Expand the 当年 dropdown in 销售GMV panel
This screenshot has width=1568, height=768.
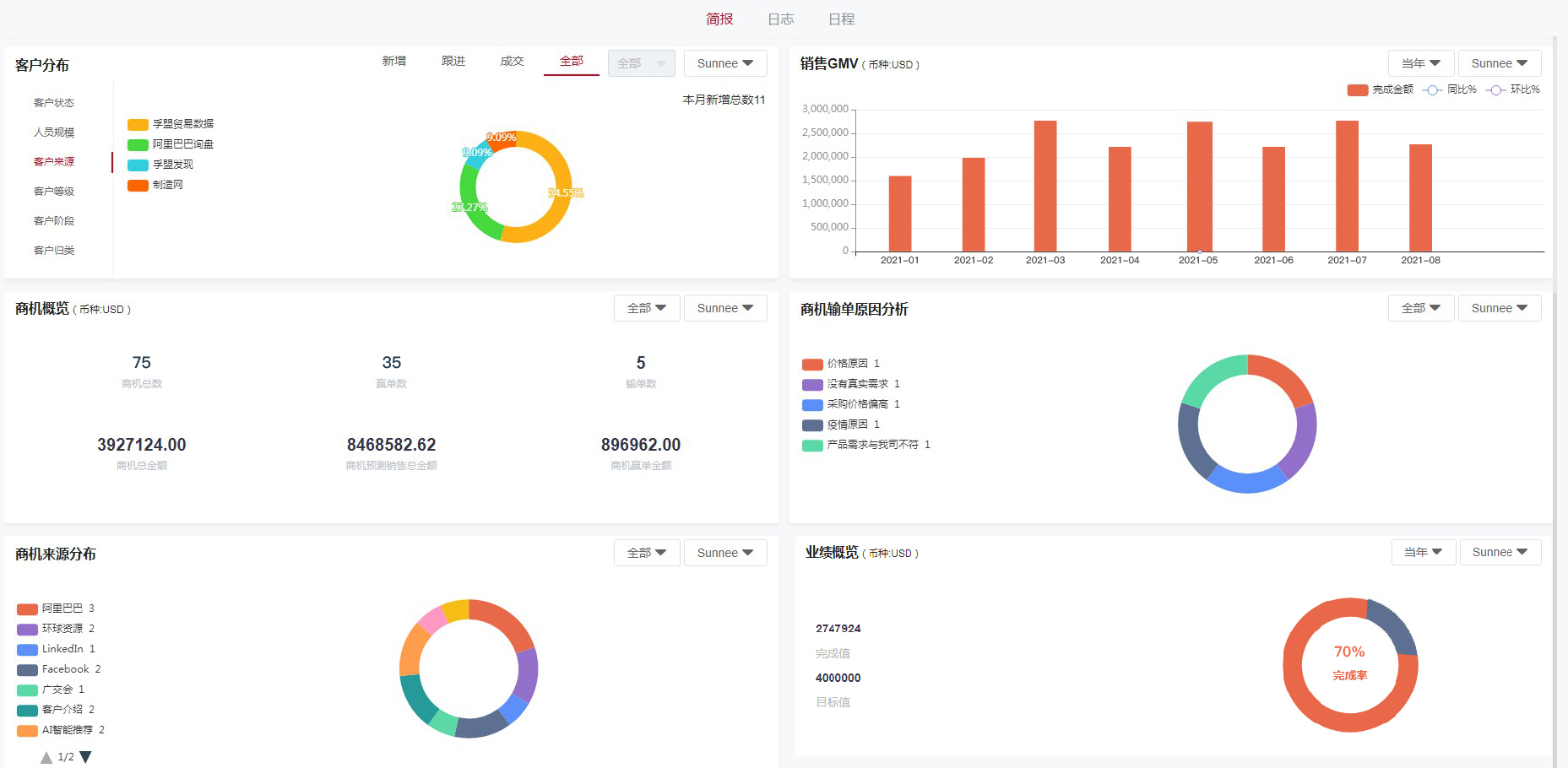(x=1421, y=62)
